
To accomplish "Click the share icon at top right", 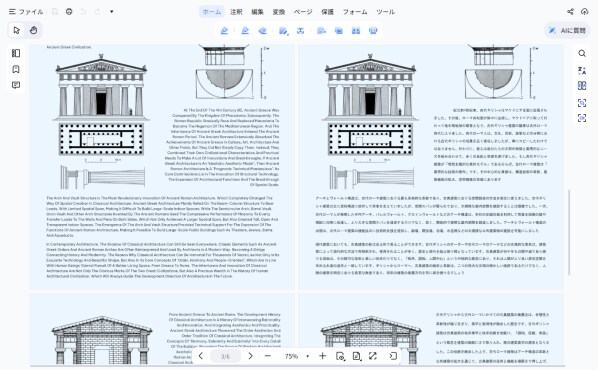I will point(570,12).
